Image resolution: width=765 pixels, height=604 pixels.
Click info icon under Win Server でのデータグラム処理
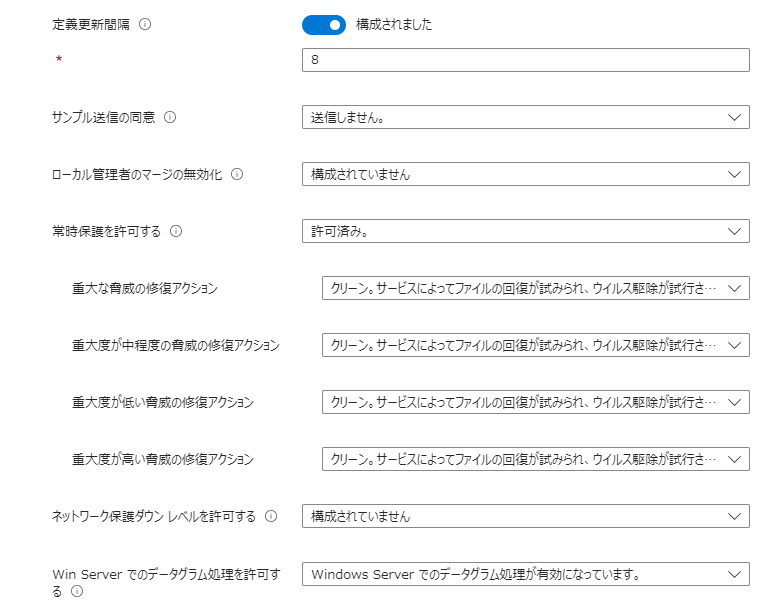77,592
